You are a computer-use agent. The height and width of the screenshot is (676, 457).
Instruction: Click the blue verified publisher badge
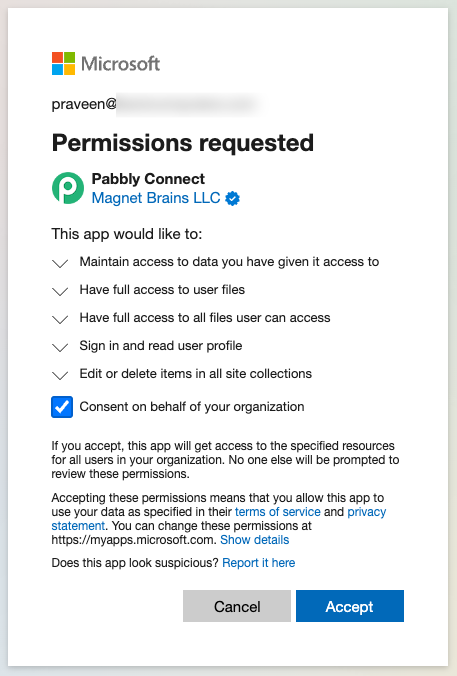pos(233,199)
